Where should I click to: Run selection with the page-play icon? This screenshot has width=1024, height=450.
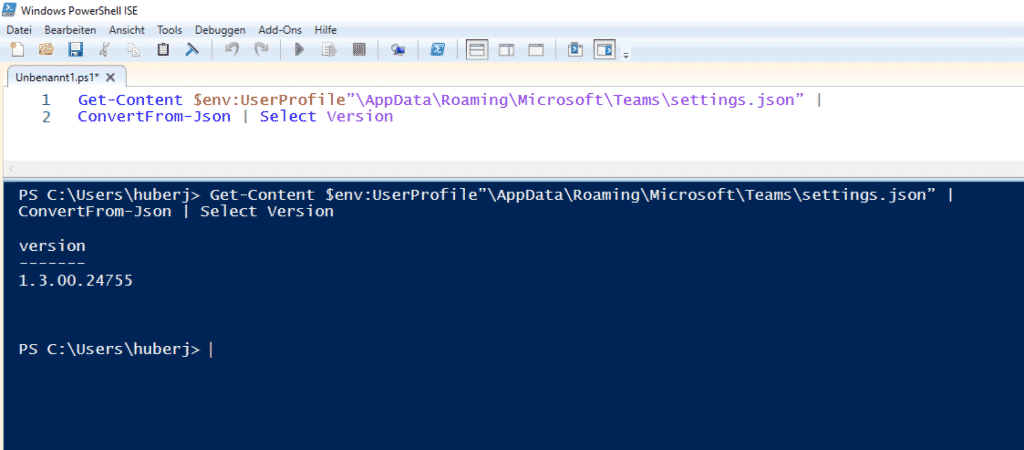coord(330,50)
